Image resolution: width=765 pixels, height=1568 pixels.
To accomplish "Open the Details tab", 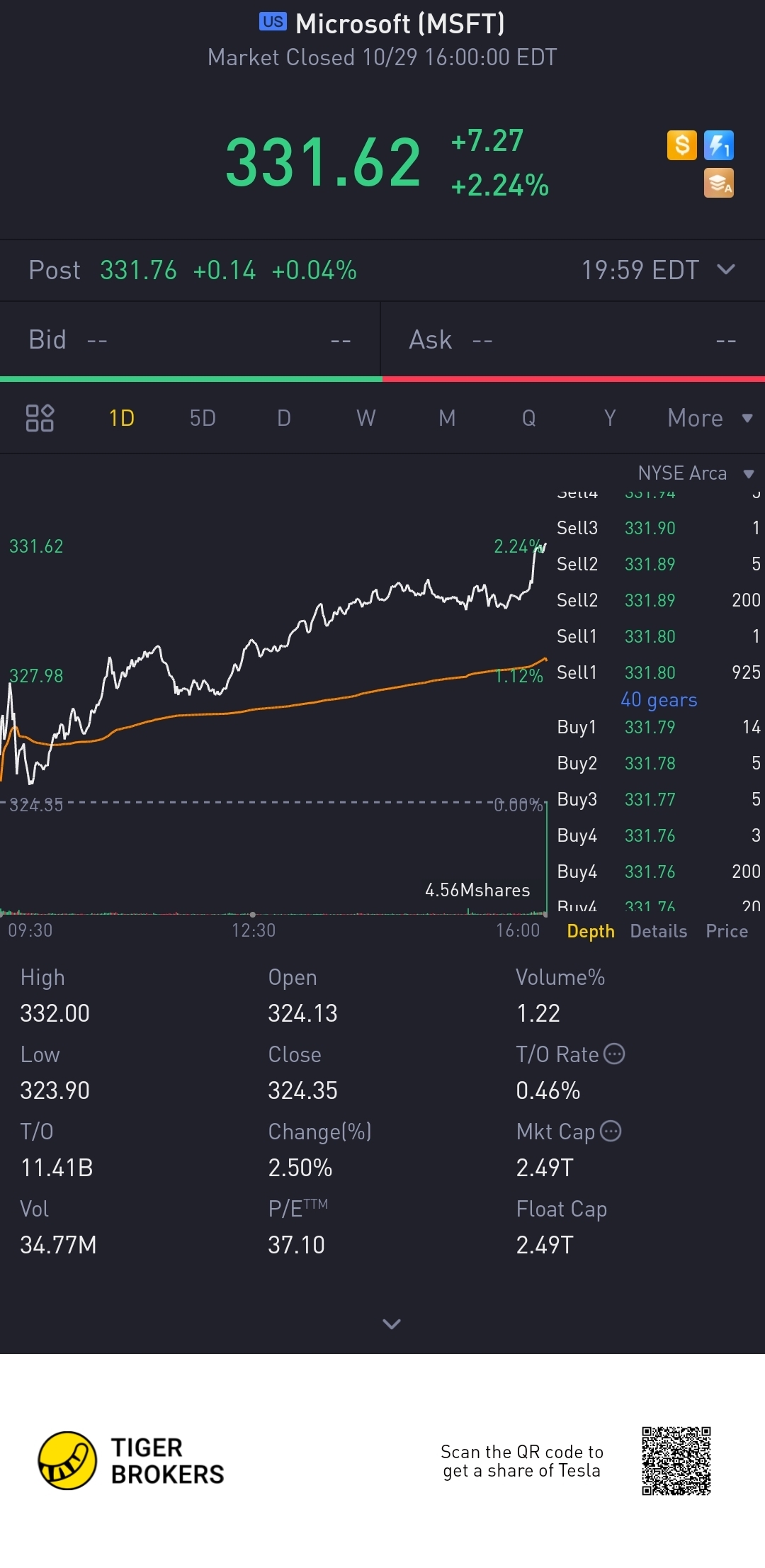I will click(x=659, y=931).
